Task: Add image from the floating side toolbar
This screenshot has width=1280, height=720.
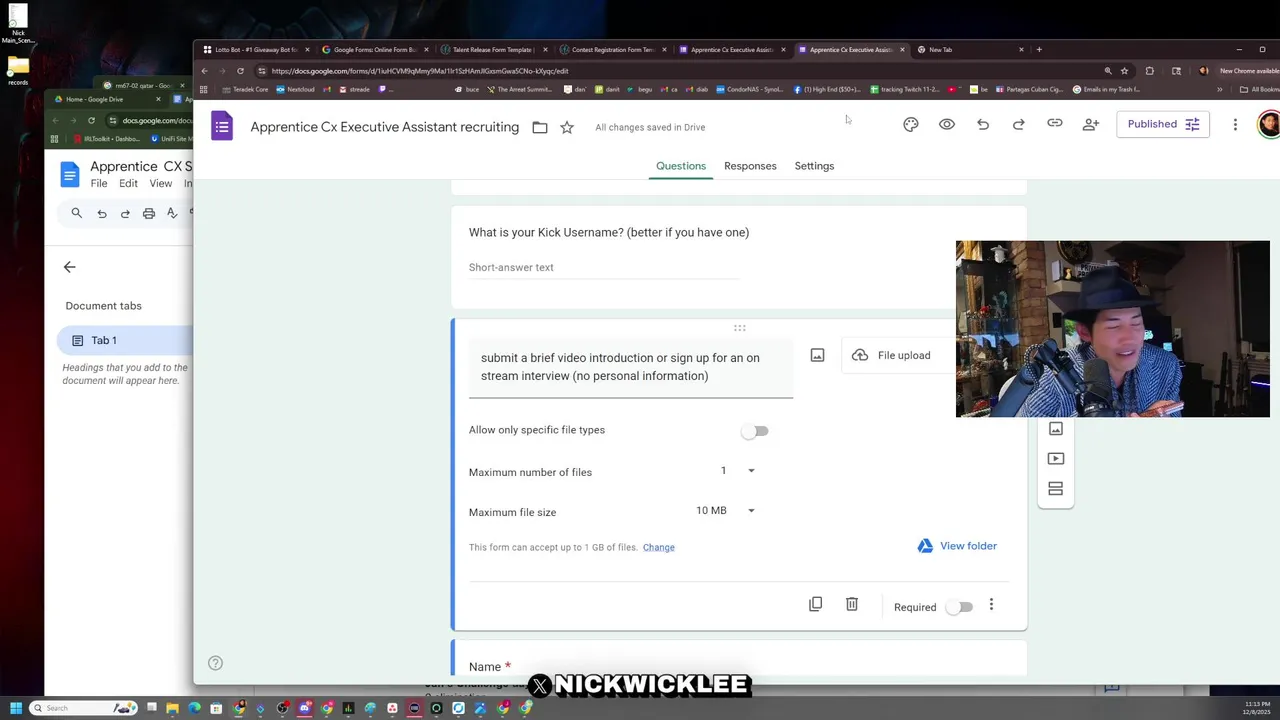Action: 1055,429
